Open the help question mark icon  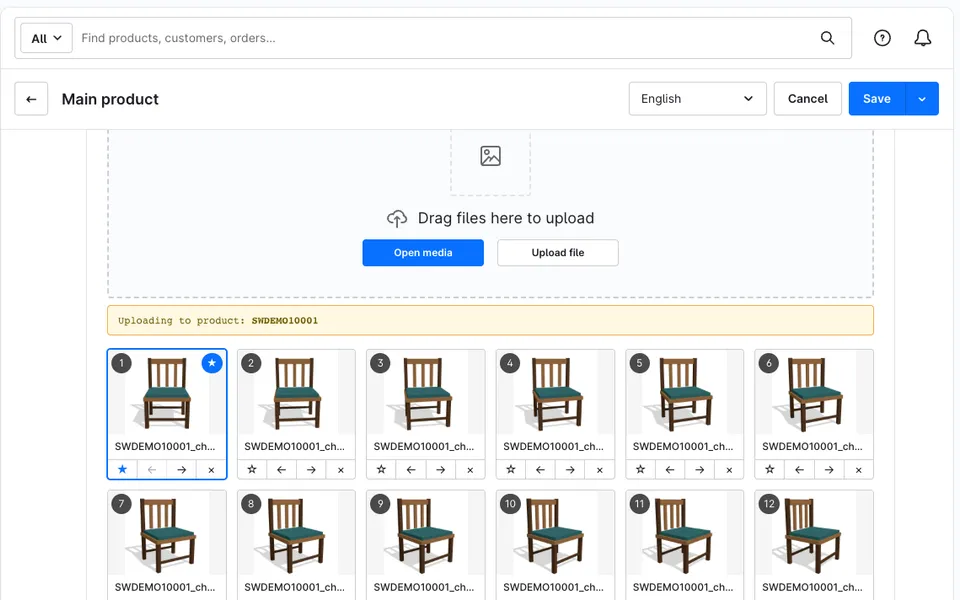tap(882, 38)
